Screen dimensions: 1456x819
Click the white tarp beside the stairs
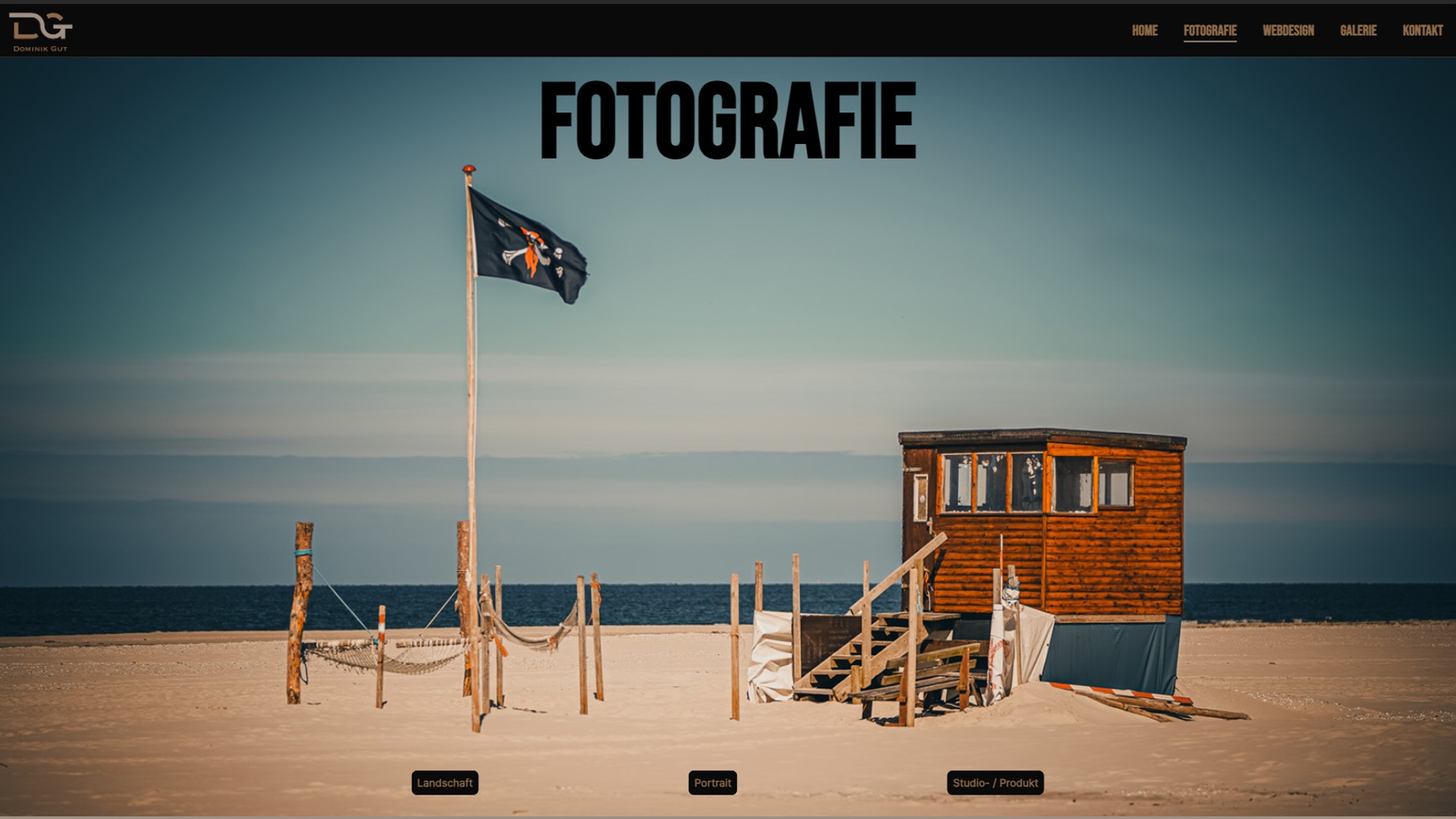pyautogui.click(x=770, y=656)
